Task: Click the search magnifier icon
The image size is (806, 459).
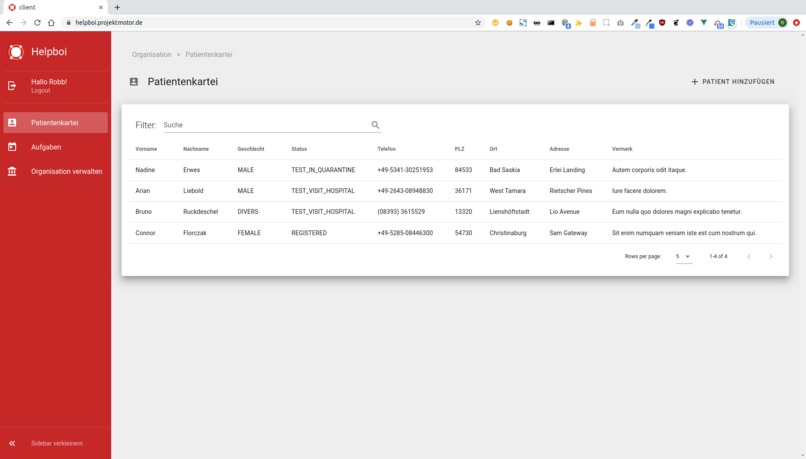Action: pyautogui.click(x=375, y=125)
